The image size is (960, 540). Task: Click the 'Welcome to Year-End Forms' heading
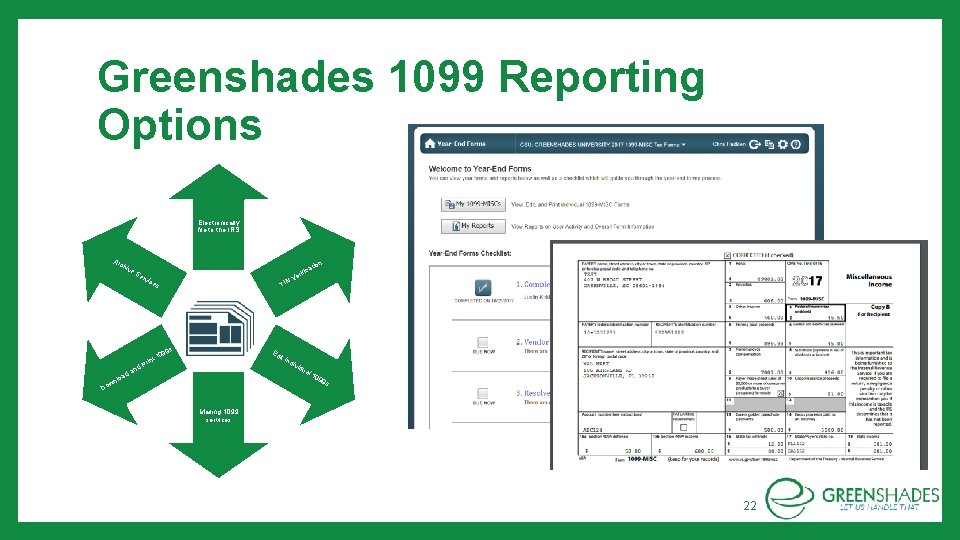coord(479,168)
